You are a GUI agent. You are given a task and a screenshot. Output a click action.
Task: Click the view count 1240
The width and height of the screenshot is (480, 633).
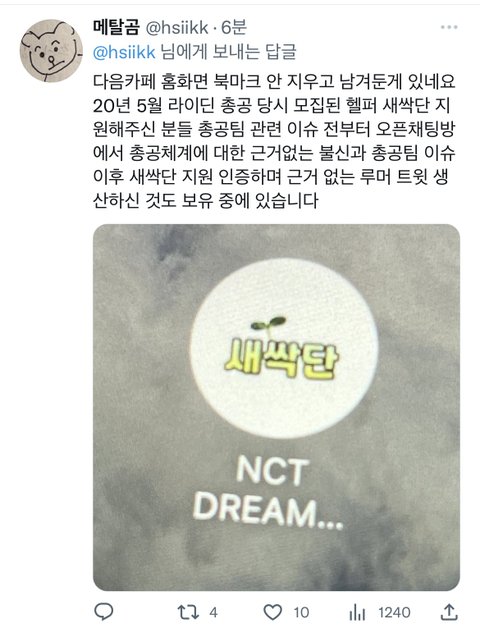(x=394, y=612)
